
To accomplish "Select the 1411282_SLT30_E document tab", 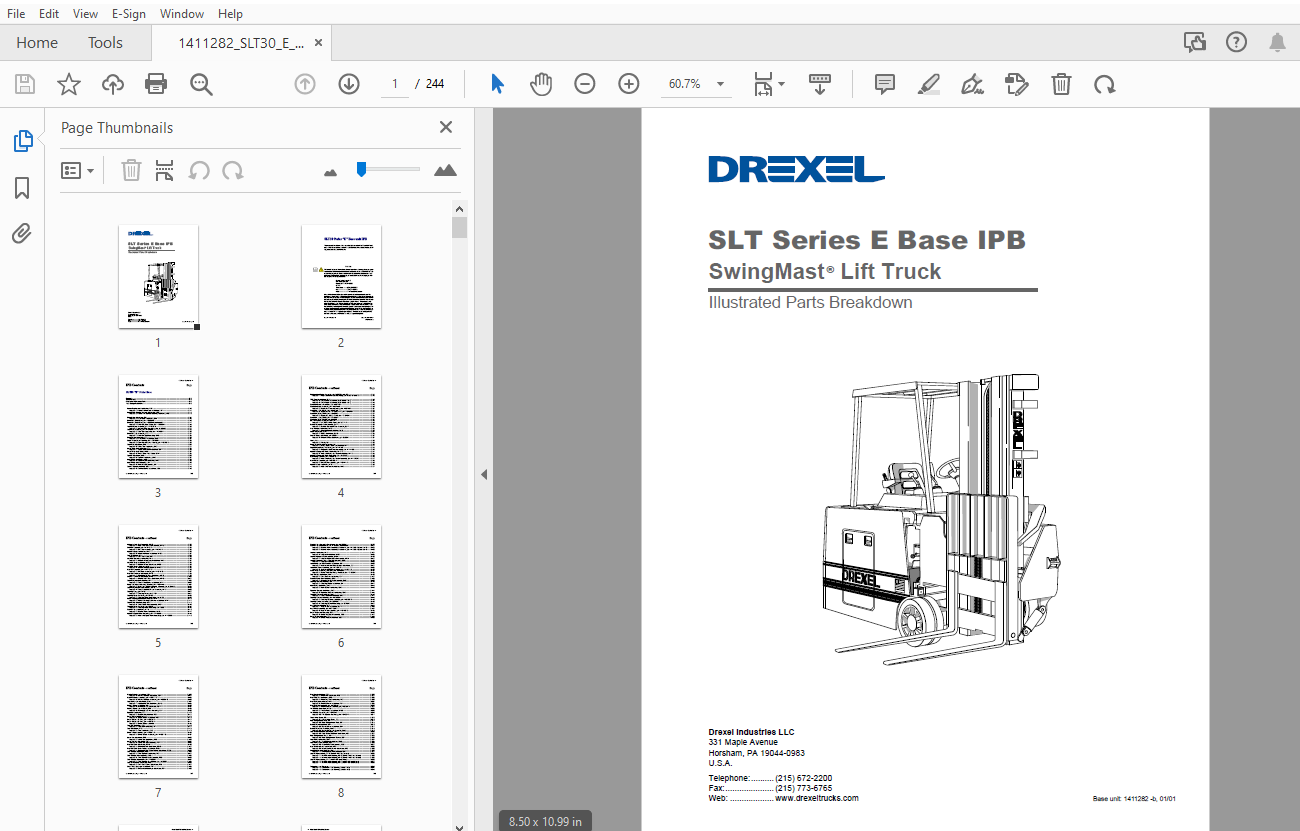I will (241, 43).
